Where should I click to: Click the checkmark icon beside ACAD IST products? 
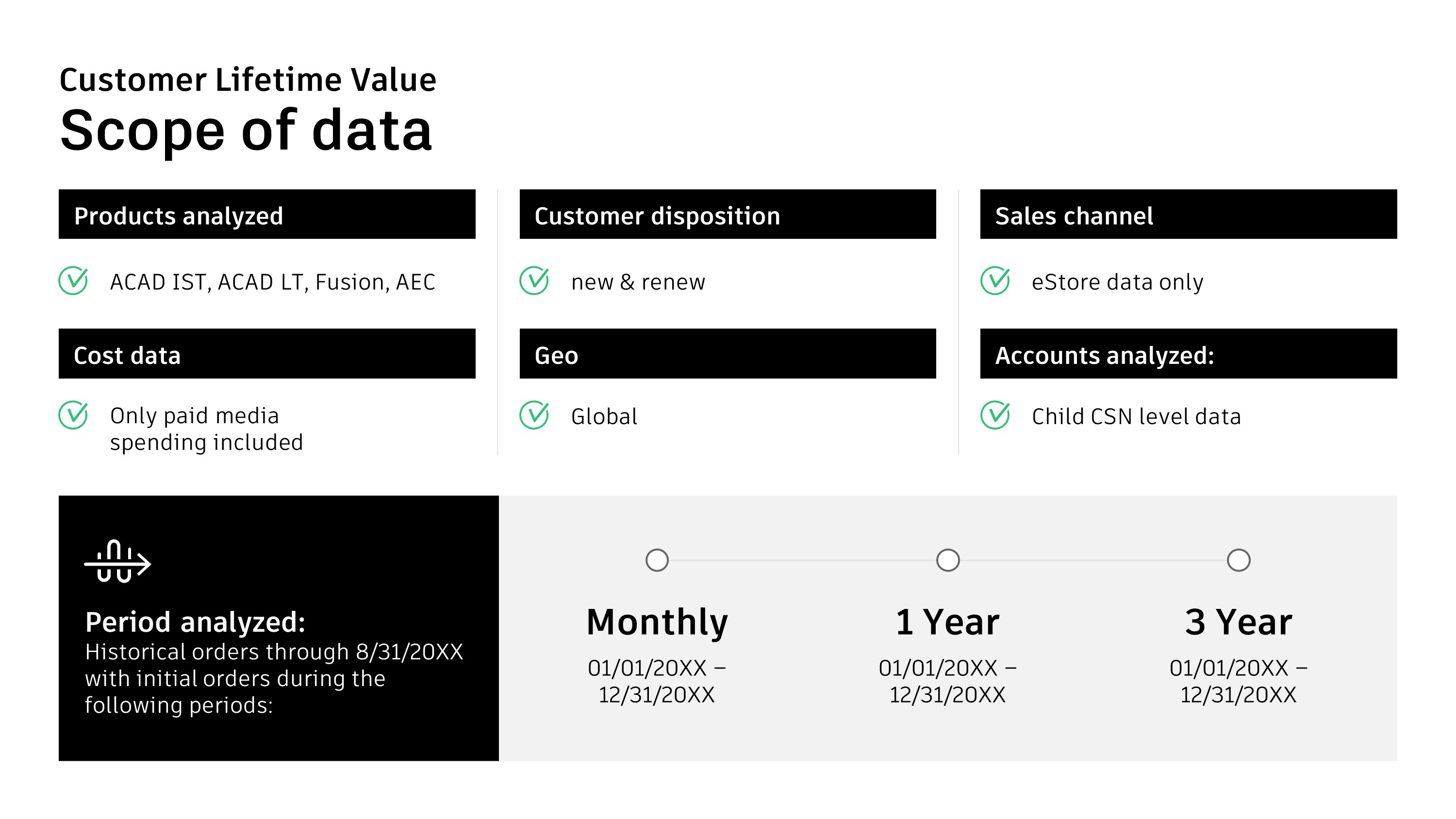click(x=73, y=280)
